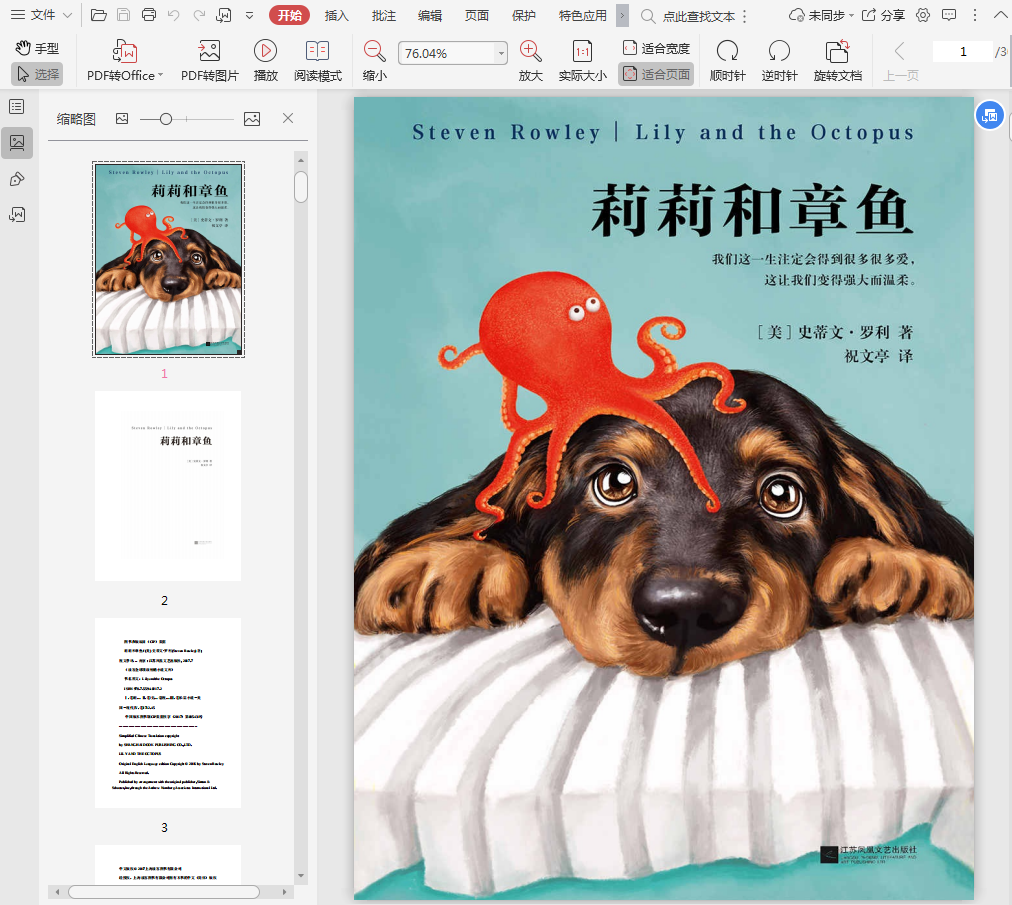
Task: Adjust the thumbnail size slider
Action: point(166,119)
